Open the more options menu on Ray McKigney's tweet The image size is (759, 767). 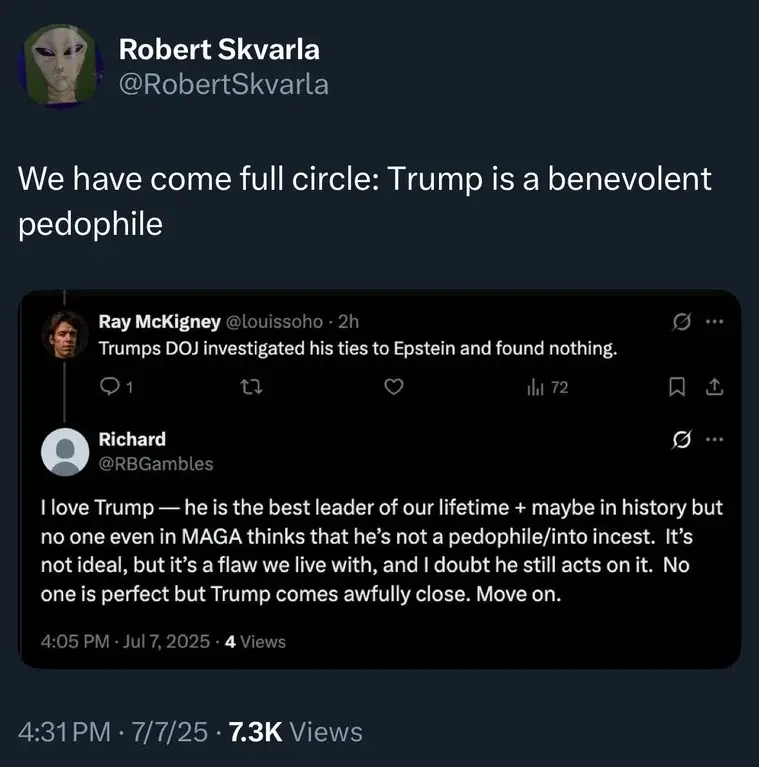(x=713, y=323)
